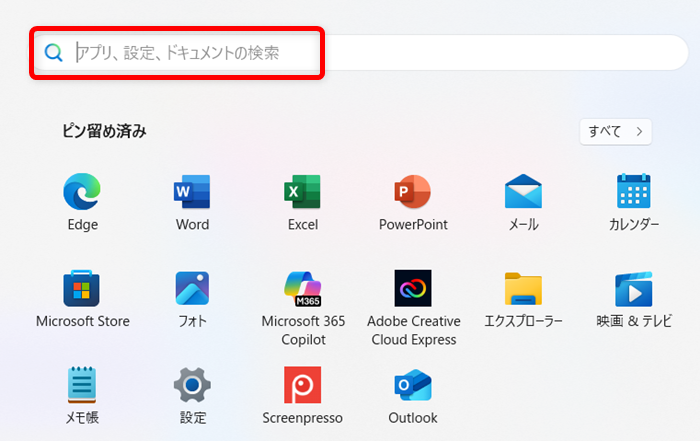Image resolution: width=700 pixels, height=441 pixels.
Task: Launch Microsoft Store icon
Action: (82, 288)
